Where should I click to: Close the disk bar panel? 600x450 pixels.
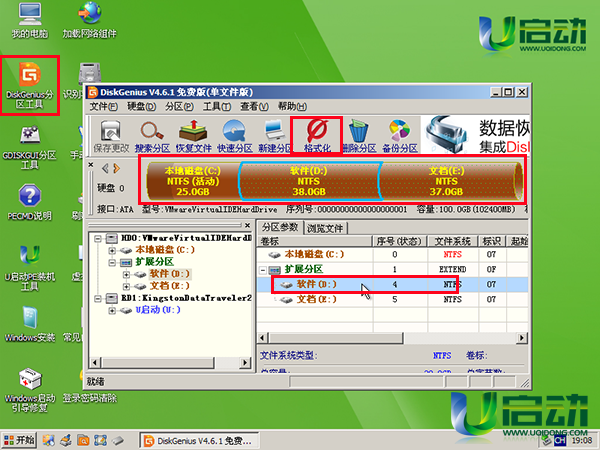tap(91, 165)
